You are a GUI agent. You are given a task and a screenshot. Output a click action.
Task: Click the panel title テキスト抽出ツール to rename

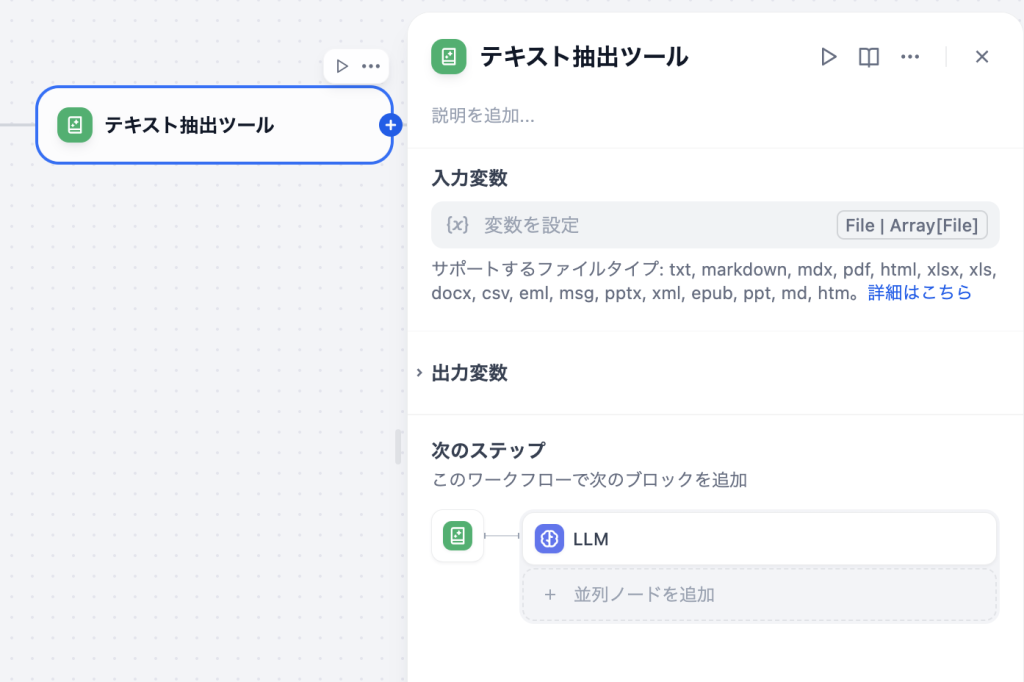[x=584, y=57]
